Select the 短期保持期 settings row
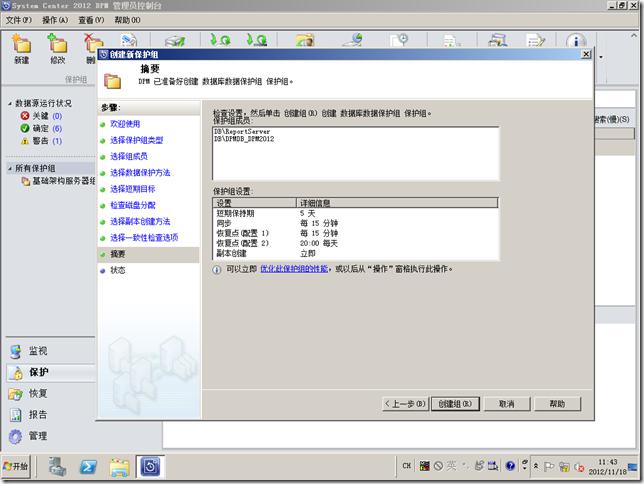 tap(355, 214)
